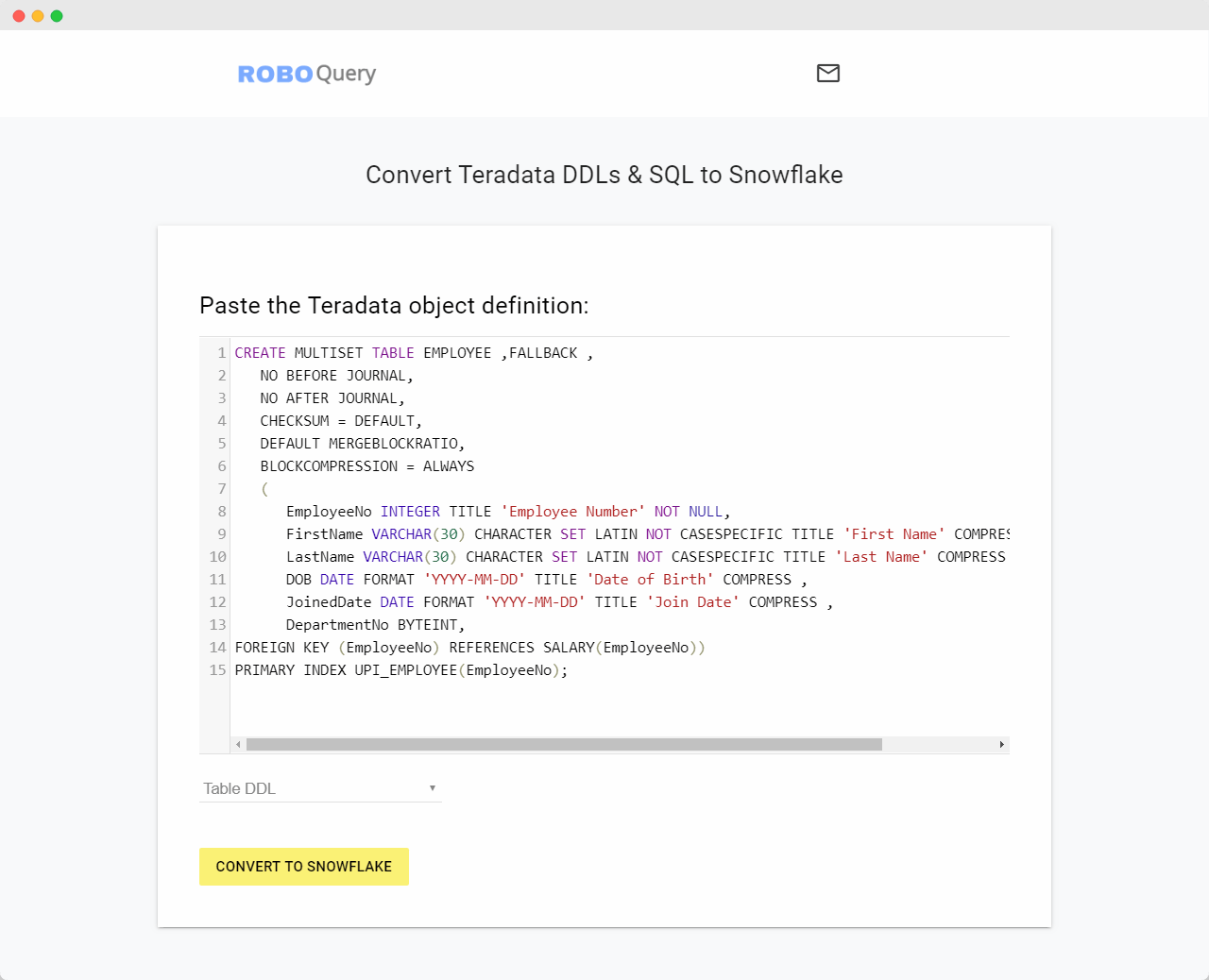The height and width of the screenshot is (980, 1209).
Task: Click the right arrow of the horizontal scrollbar
Action: pyautogui.click(x=1003, y=745)
